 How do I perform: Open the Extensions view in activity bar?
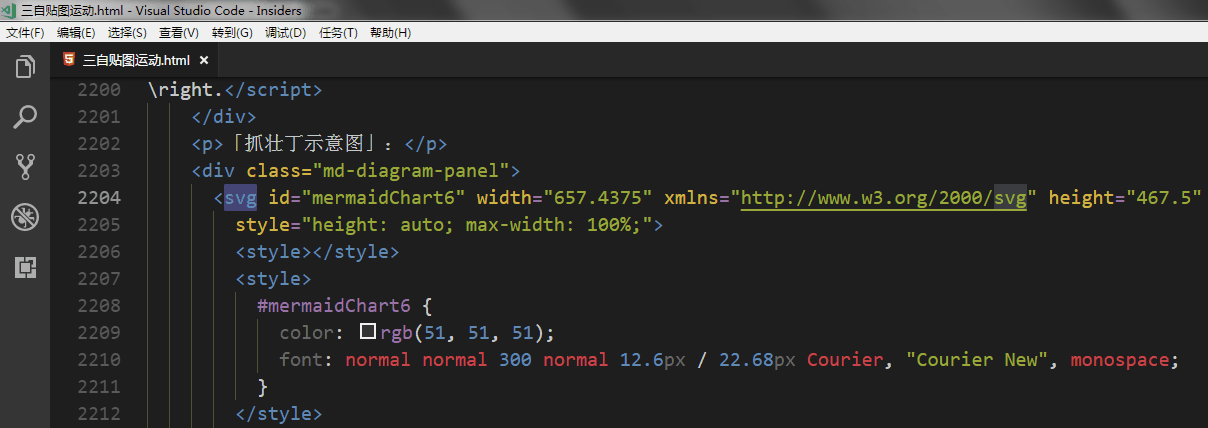coord(25,267)
